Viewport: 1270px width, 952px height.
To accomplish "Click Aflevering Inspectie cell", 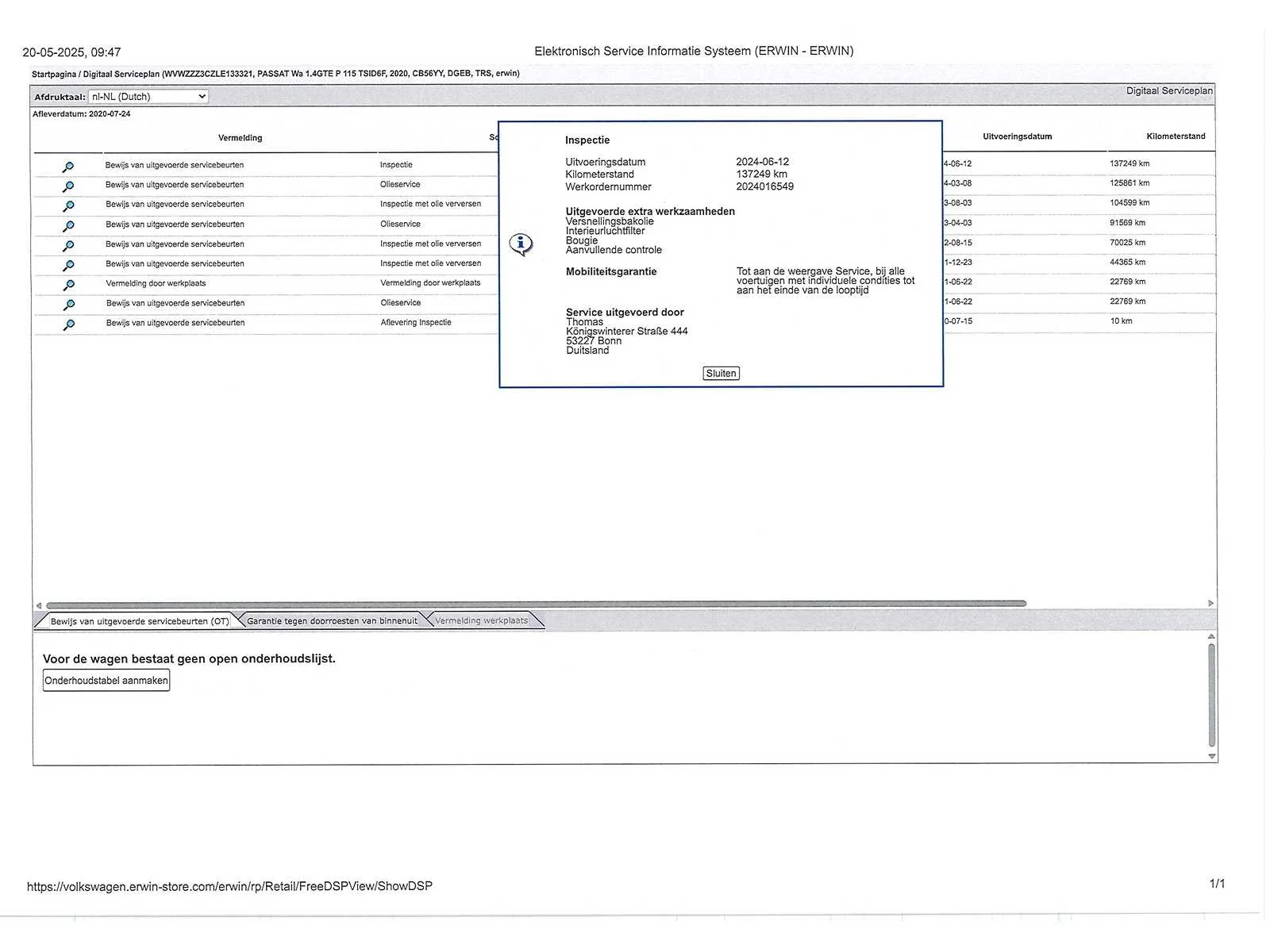I will click(x=416, y=322).
